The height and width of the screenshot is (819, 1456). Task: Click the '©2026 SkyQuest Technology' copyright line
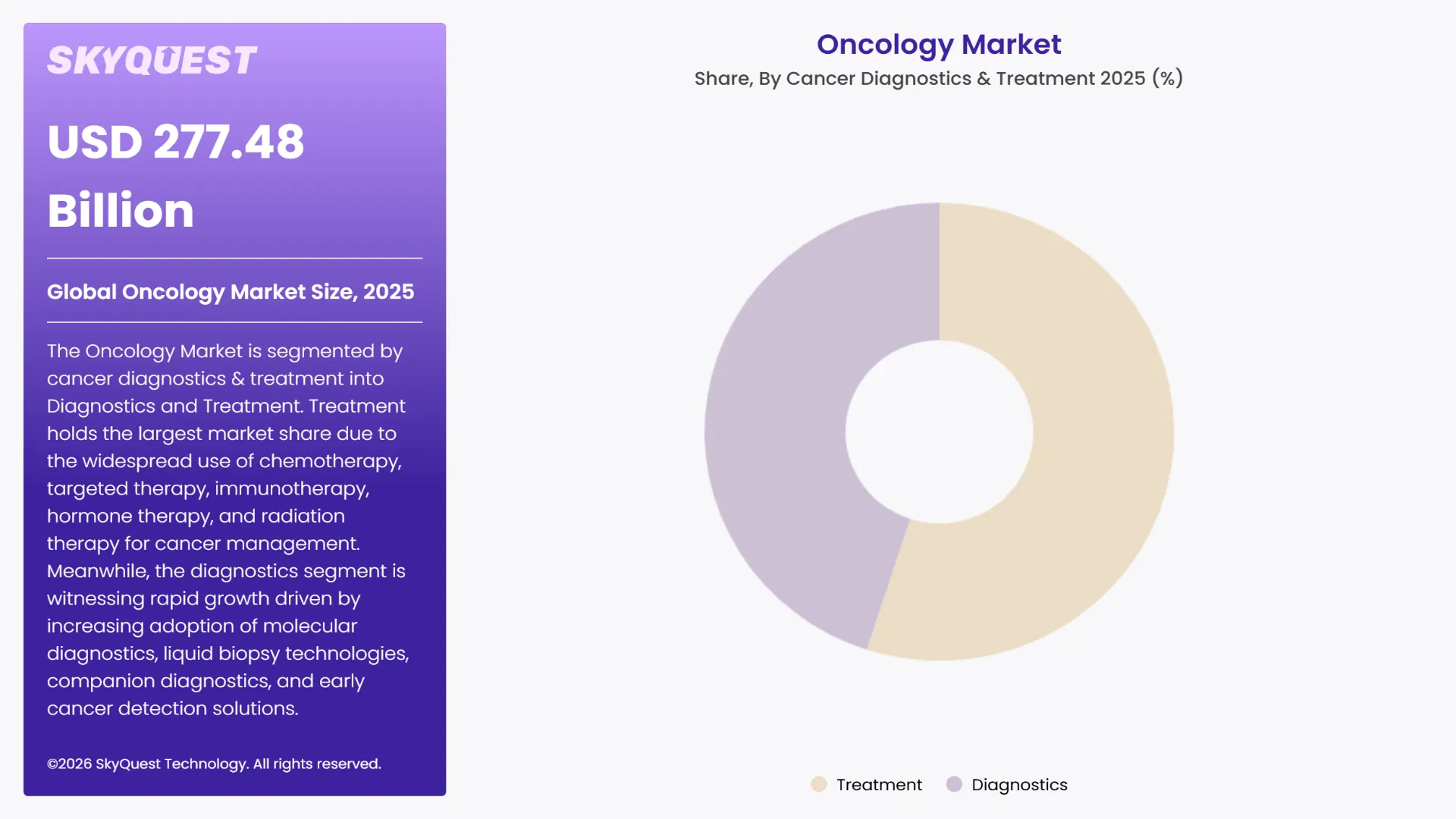214,764
